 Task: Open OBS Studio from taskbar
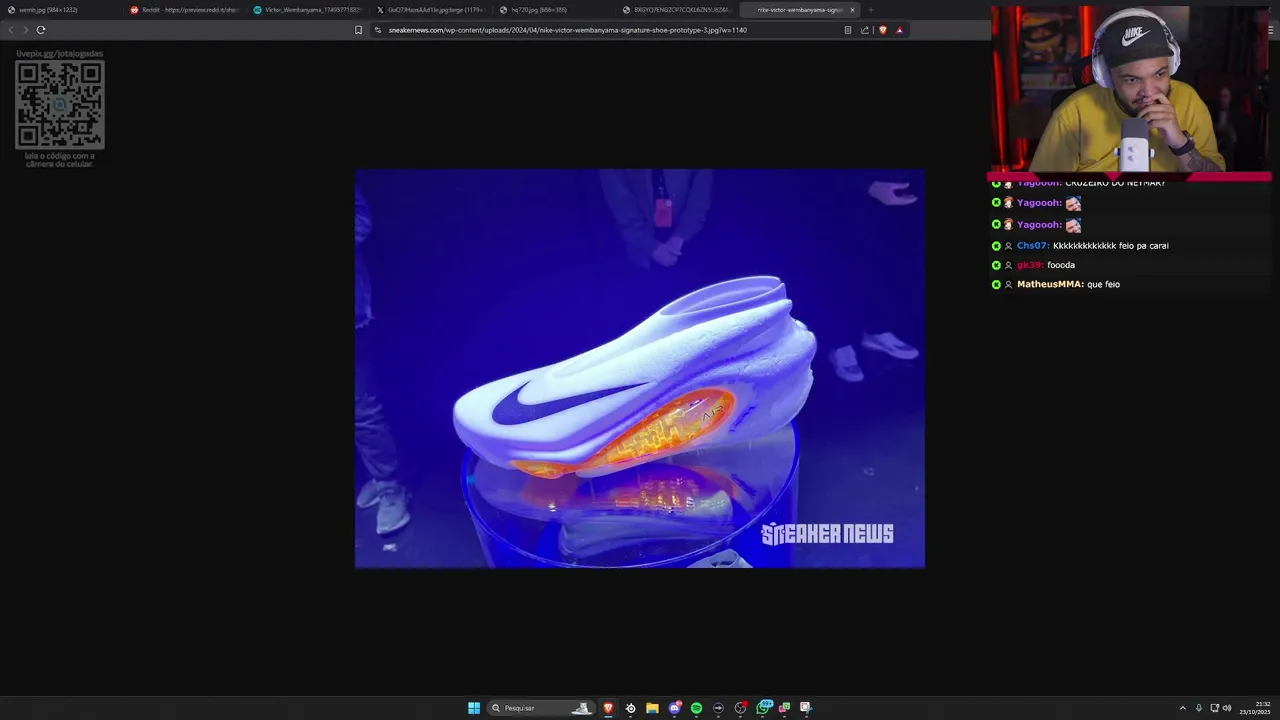pos(741,708)
